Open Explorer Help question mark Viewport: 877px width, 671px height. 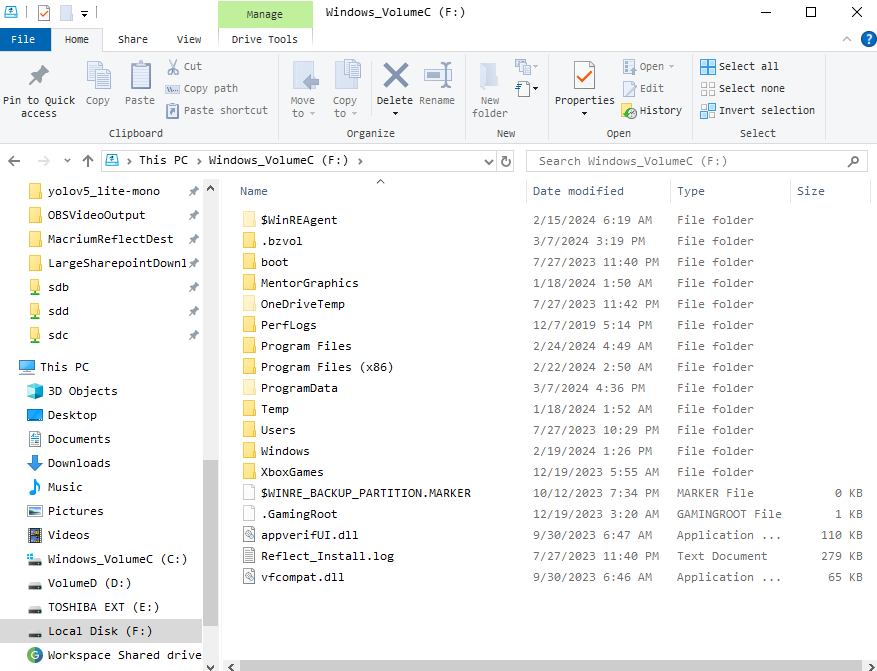pyautogui.click(x=869, y=39)
